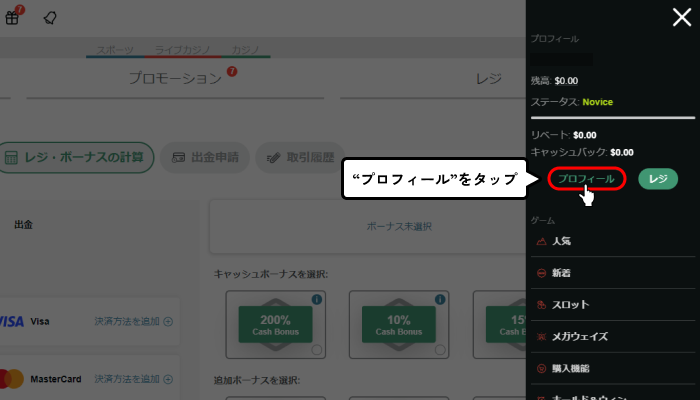Open the gift box rewards icon

pyautogui.click(x=12, y=18)
